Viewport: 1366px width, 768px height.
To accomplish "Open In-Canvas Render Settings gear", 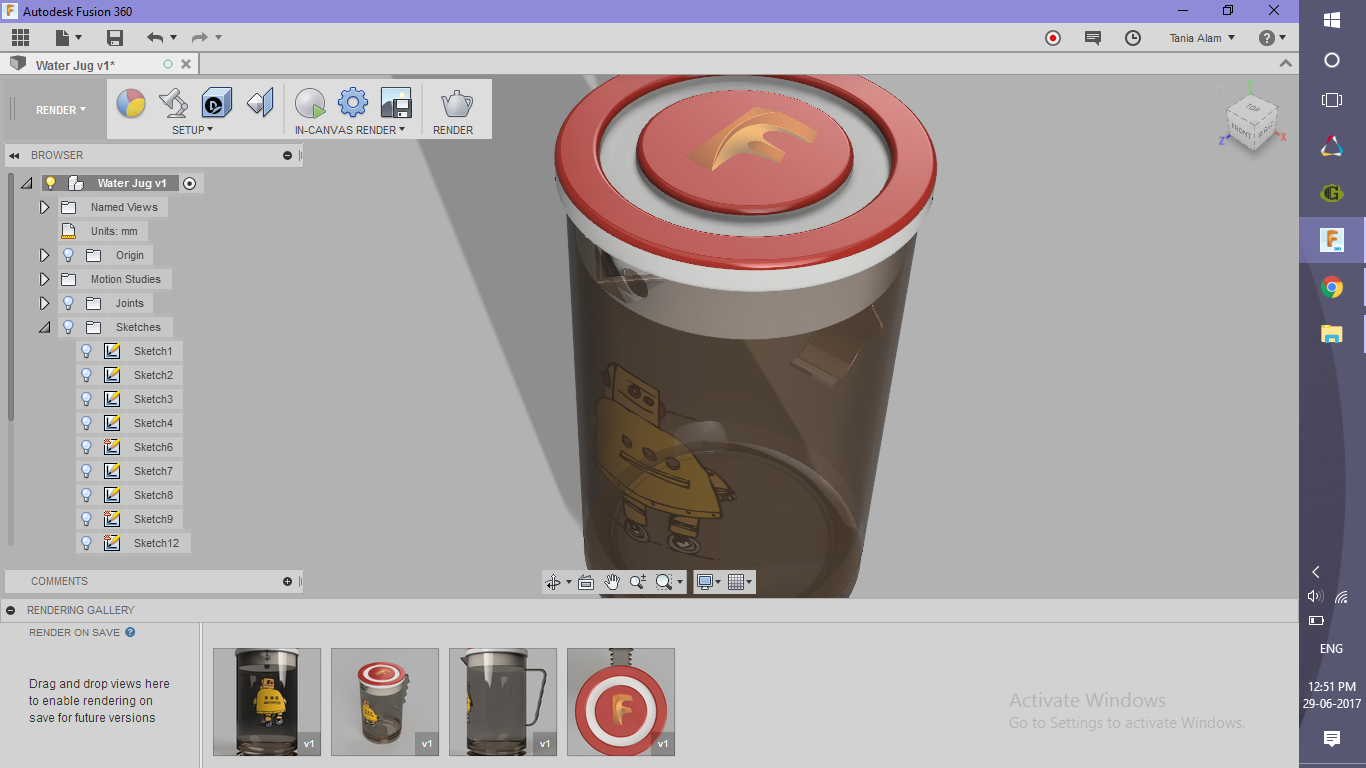I will (x=353, y=102).
